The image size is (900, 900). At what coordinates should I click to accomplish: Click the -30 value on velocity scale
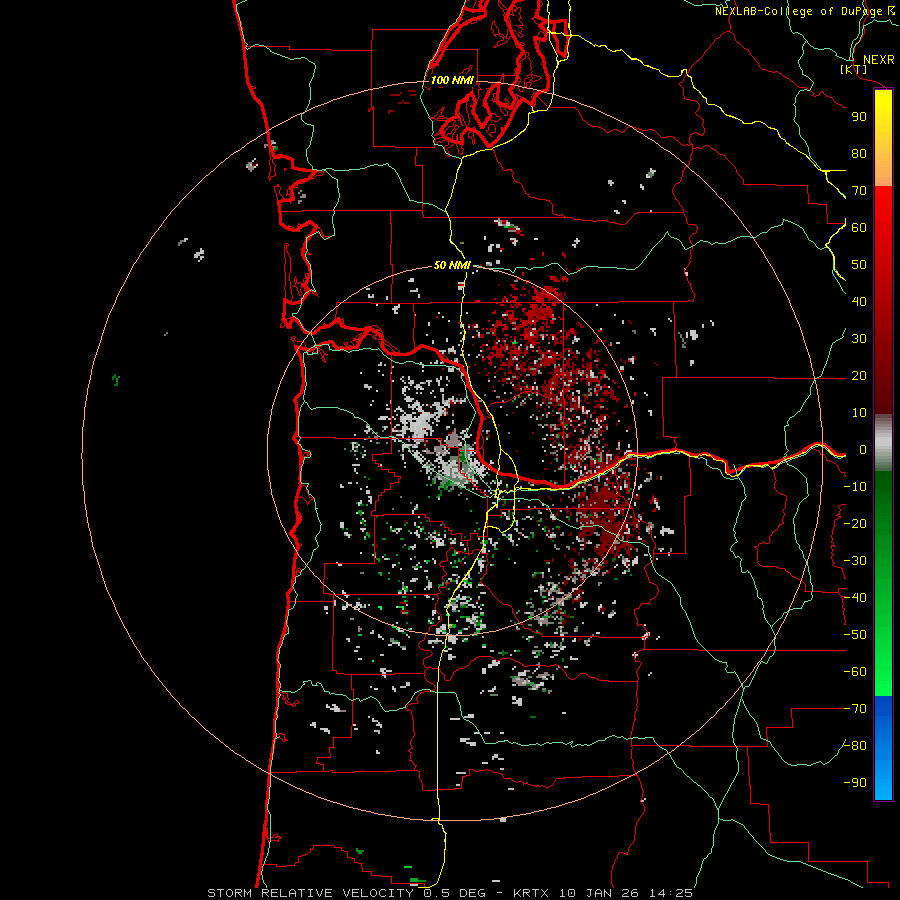click(x=855, y=561)
